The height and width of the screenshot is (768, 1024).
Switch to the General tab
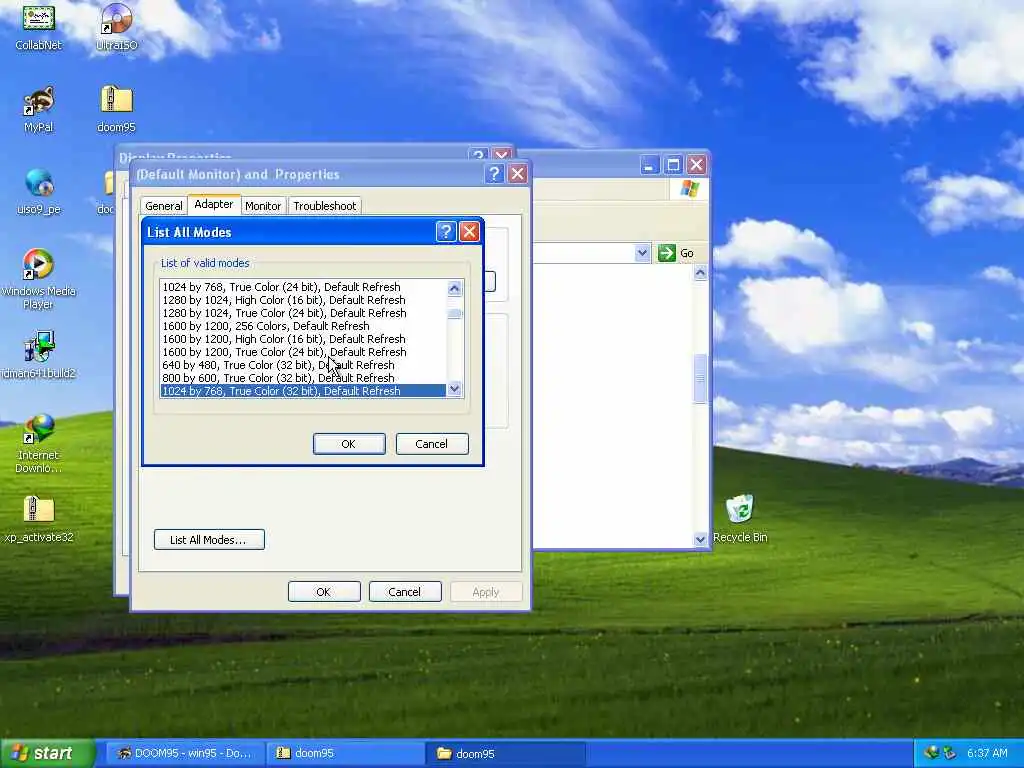tap(163, 206)
